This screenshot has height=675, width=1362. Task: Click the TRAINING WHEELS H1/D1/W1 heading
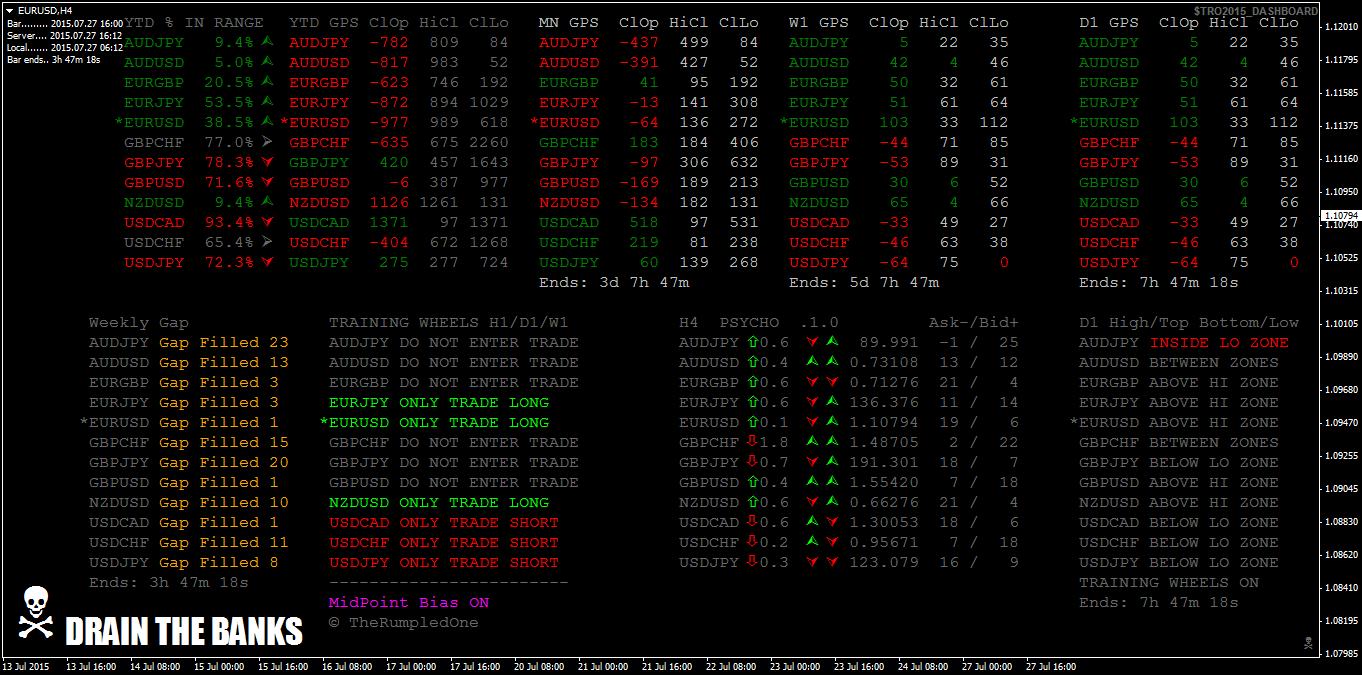coord(449,323)
